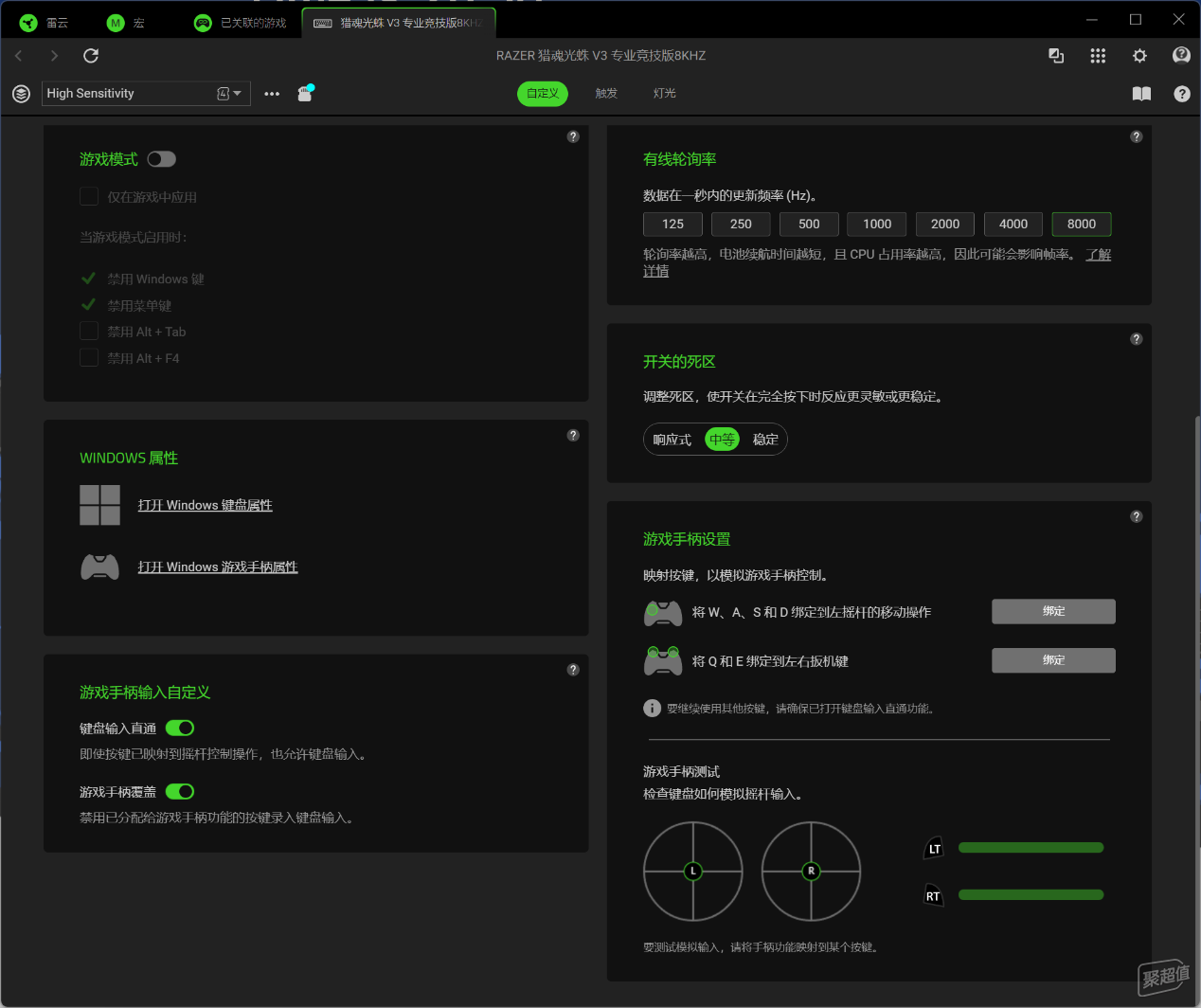The width and height of the screenshot is (1201, 1008).
Task: Select the 4000 Hz polling rate
Action: [x=1013, y=225]
